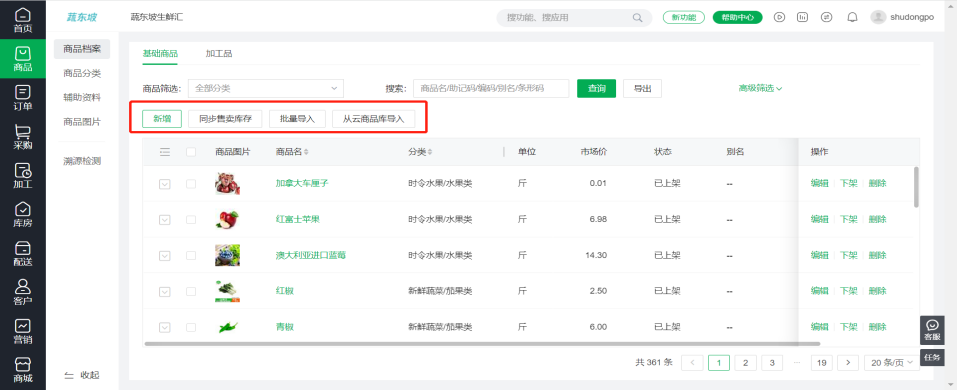
Task: Open the 全部分类 product filter dropdown
Action: (265, 88)
